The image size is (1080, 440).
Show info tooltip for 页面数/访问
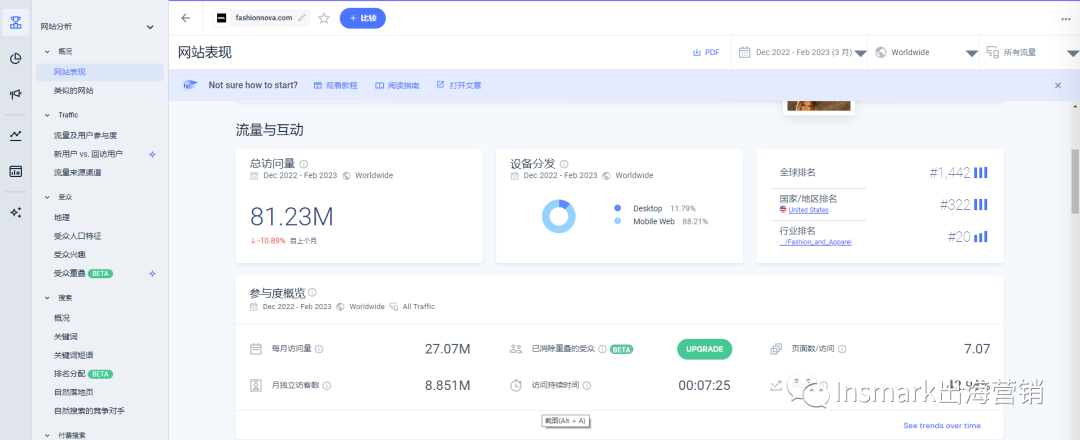pos(842,349)
